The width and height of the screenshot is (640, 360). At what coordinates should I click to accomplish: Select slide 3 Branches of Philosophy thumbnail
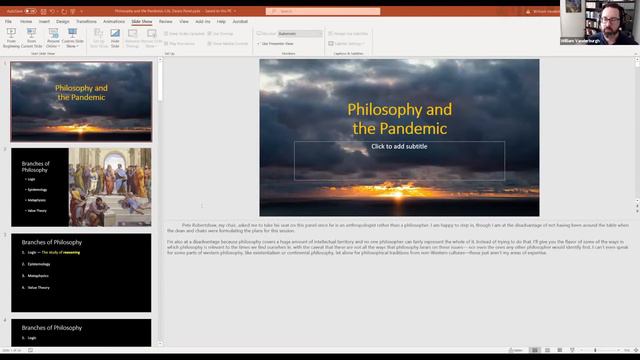(81, 273)
